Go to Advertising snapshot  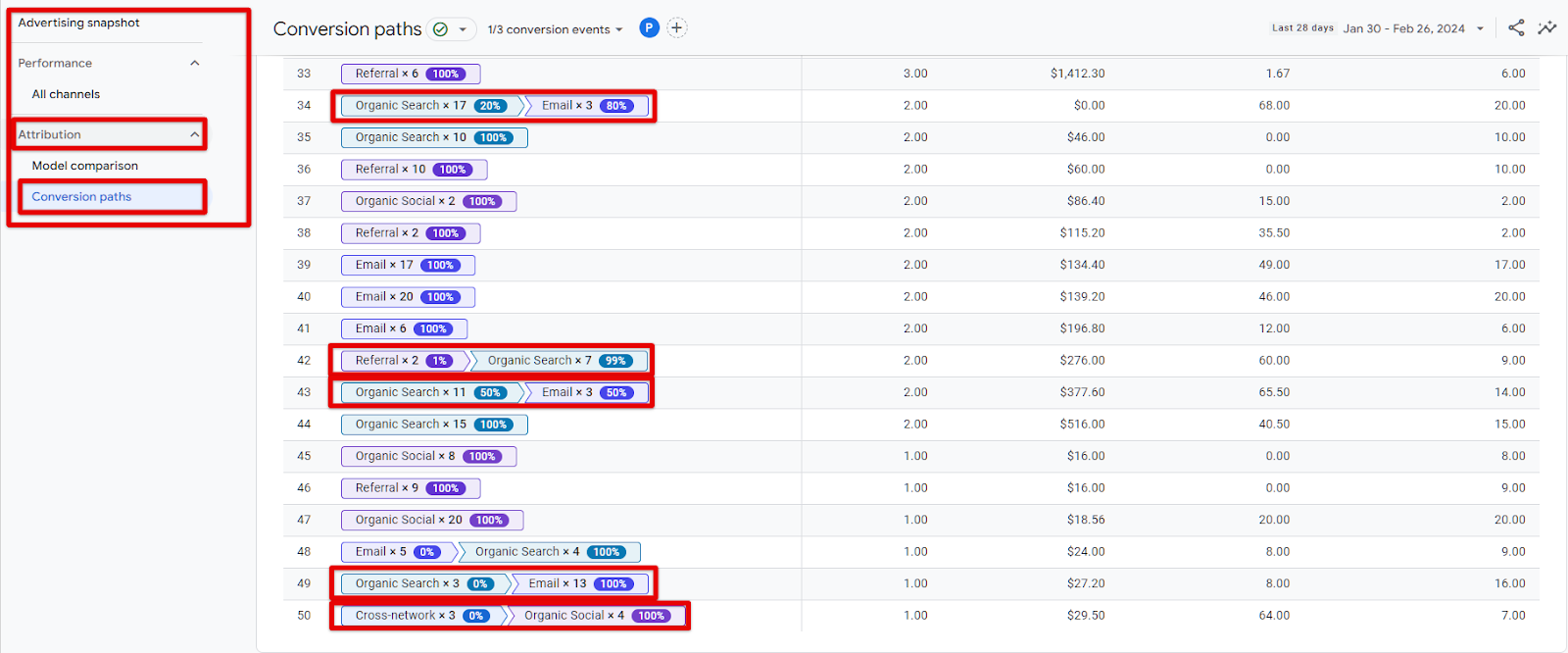click(x=78, y=23)
